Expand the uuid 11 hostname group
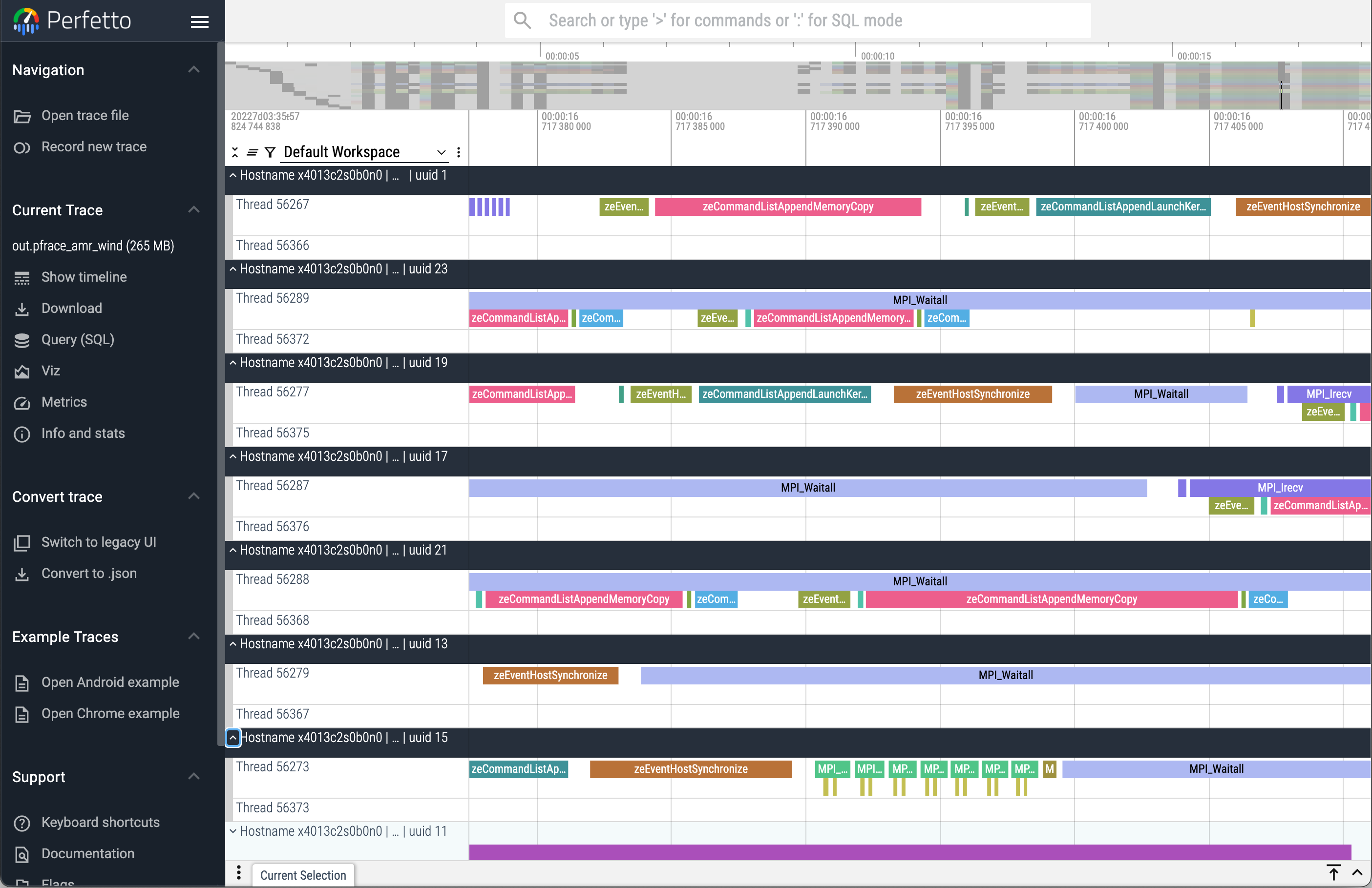 [x=233, y=831]
